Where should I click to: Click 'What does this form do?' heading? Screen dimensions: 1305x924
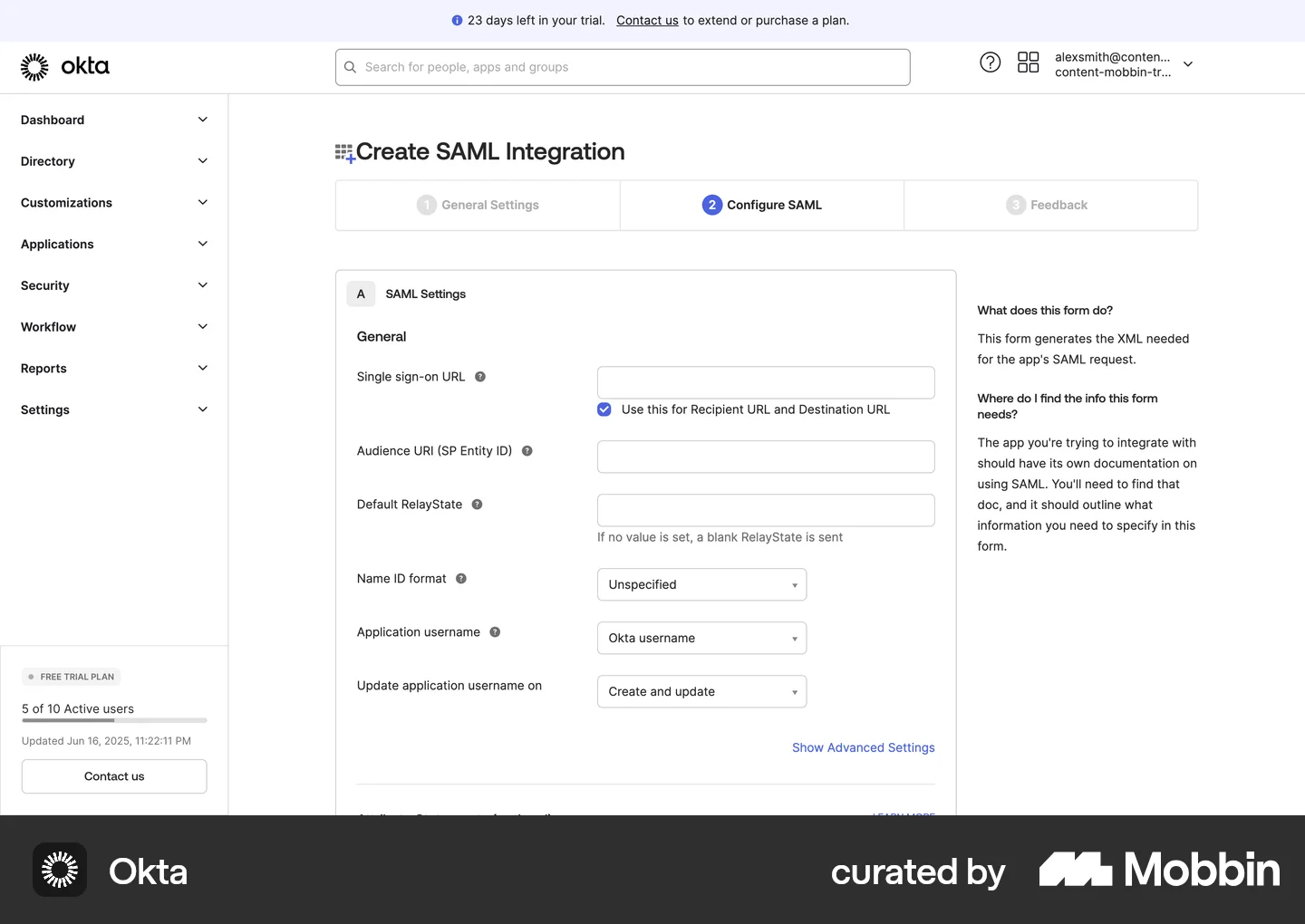pyautogui.click(x=1045, y=311)
